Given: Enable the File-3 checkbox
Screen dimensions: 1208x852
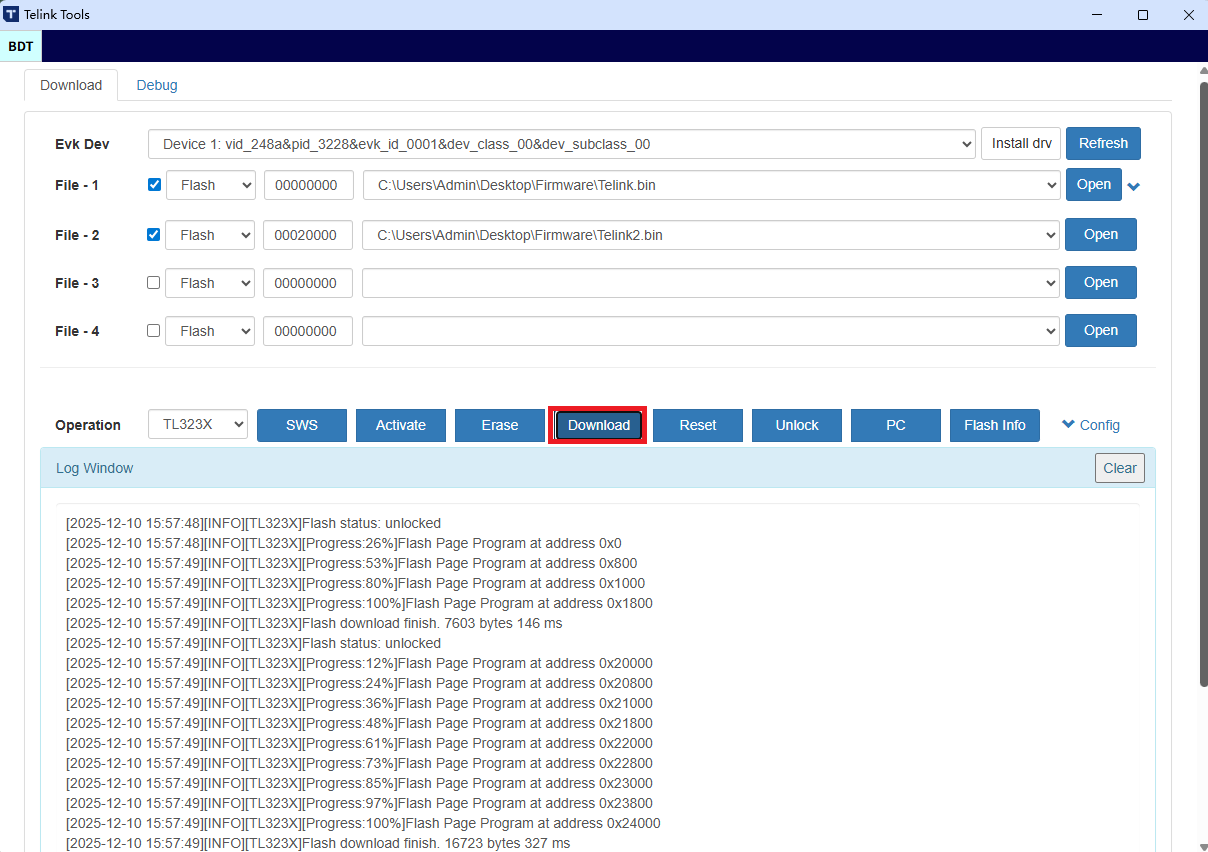Looking at the screenshot, I should (x=153, y=282).
